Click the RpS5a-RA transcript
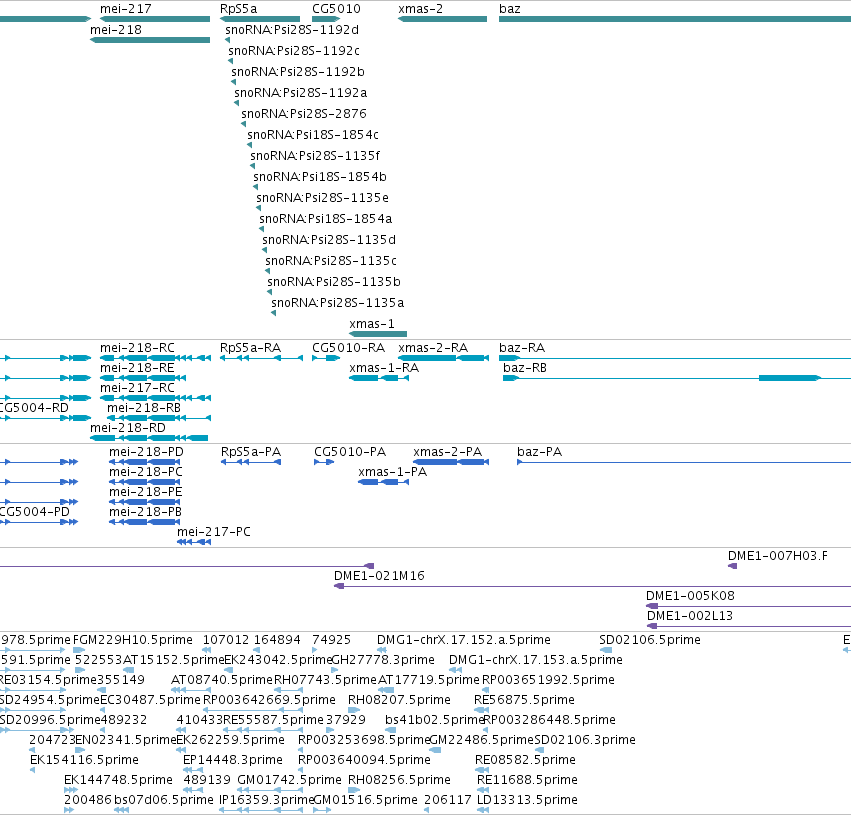 (261, 358)
